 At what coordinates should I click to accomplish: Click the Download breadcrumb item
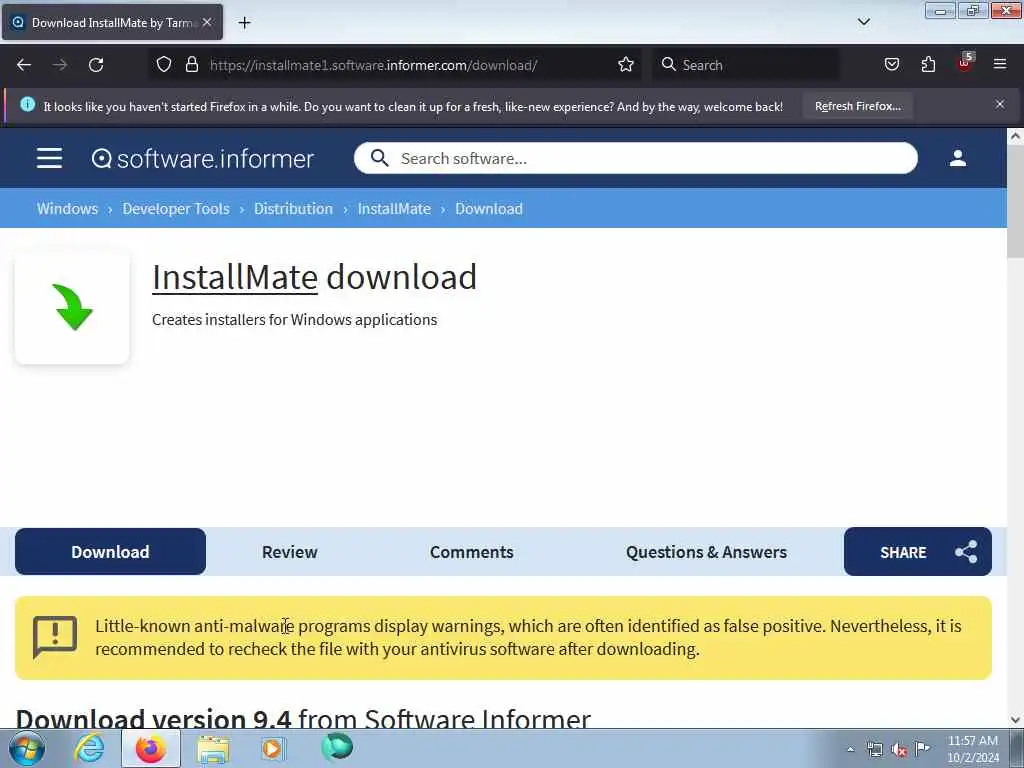point(488,208)
